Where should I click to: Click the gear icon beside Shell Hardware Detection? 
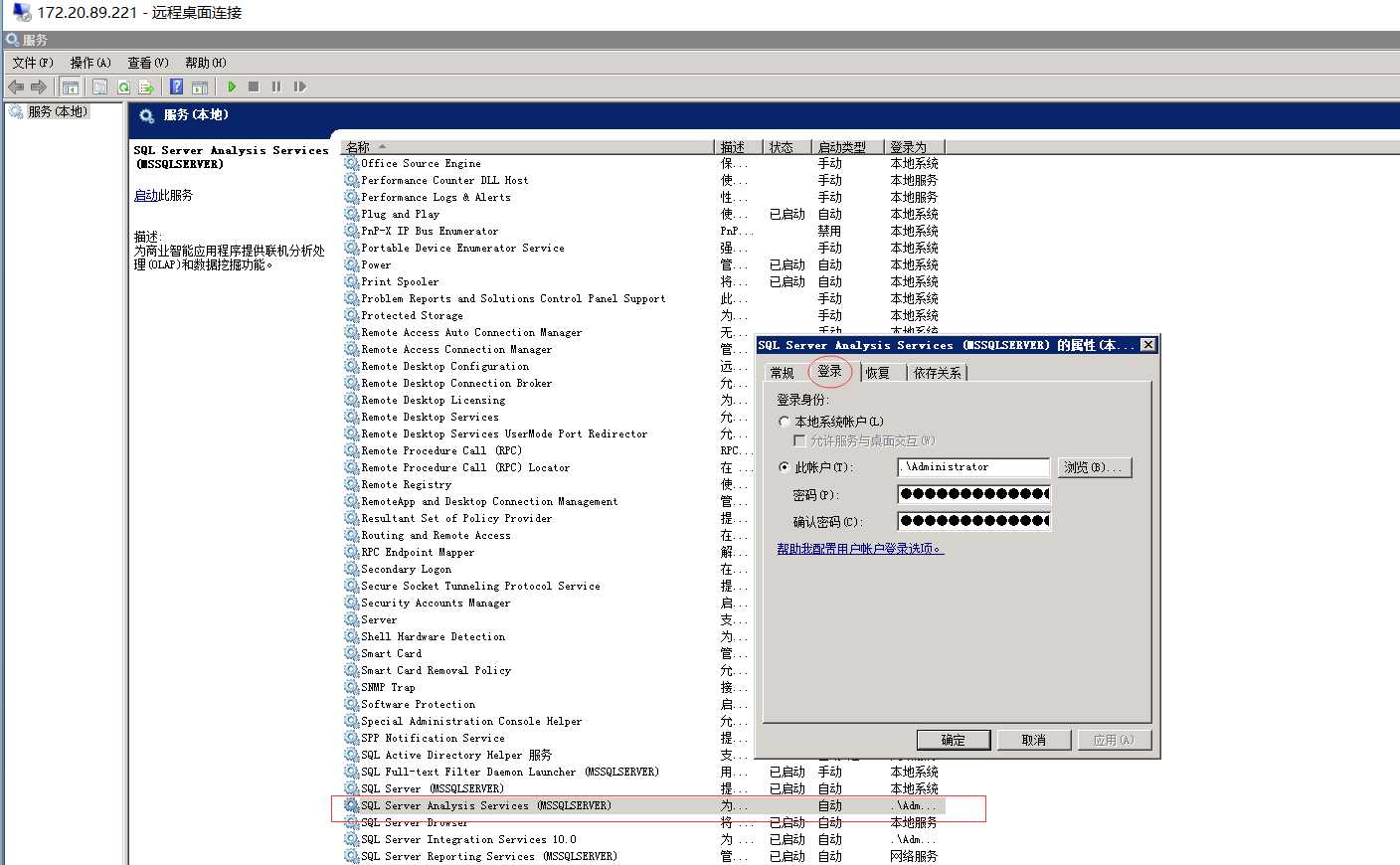[352, 636]
